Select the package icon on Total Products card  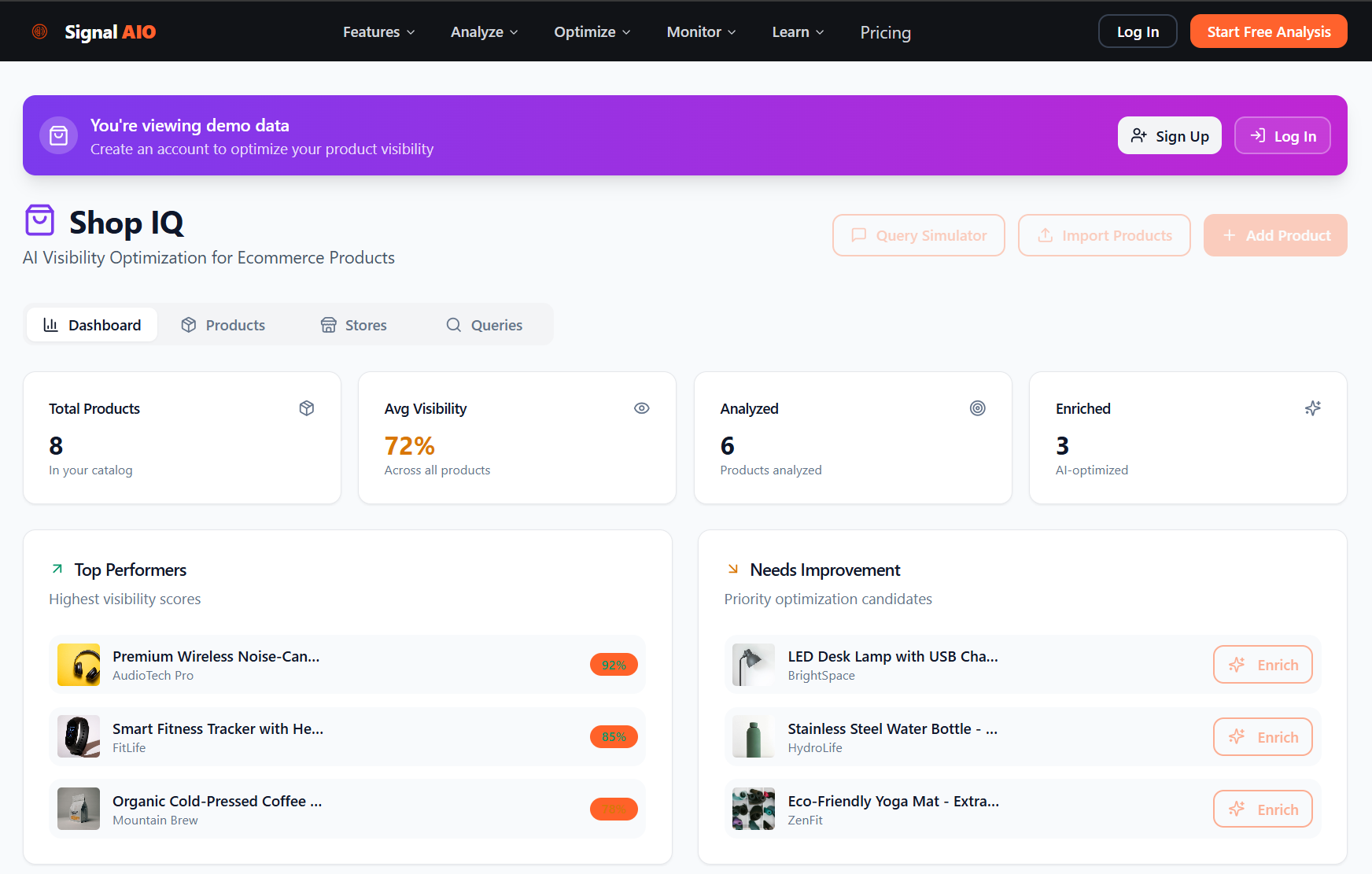click(x=307, y=407)
